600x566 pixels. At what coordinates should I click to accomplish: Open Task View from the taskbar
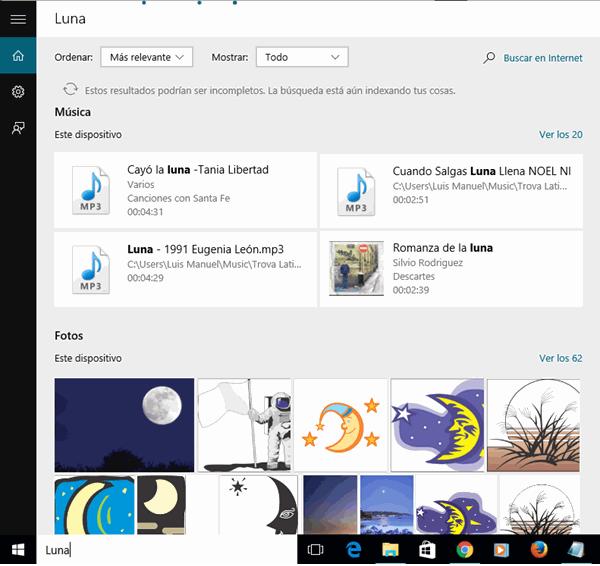(315, 549)
